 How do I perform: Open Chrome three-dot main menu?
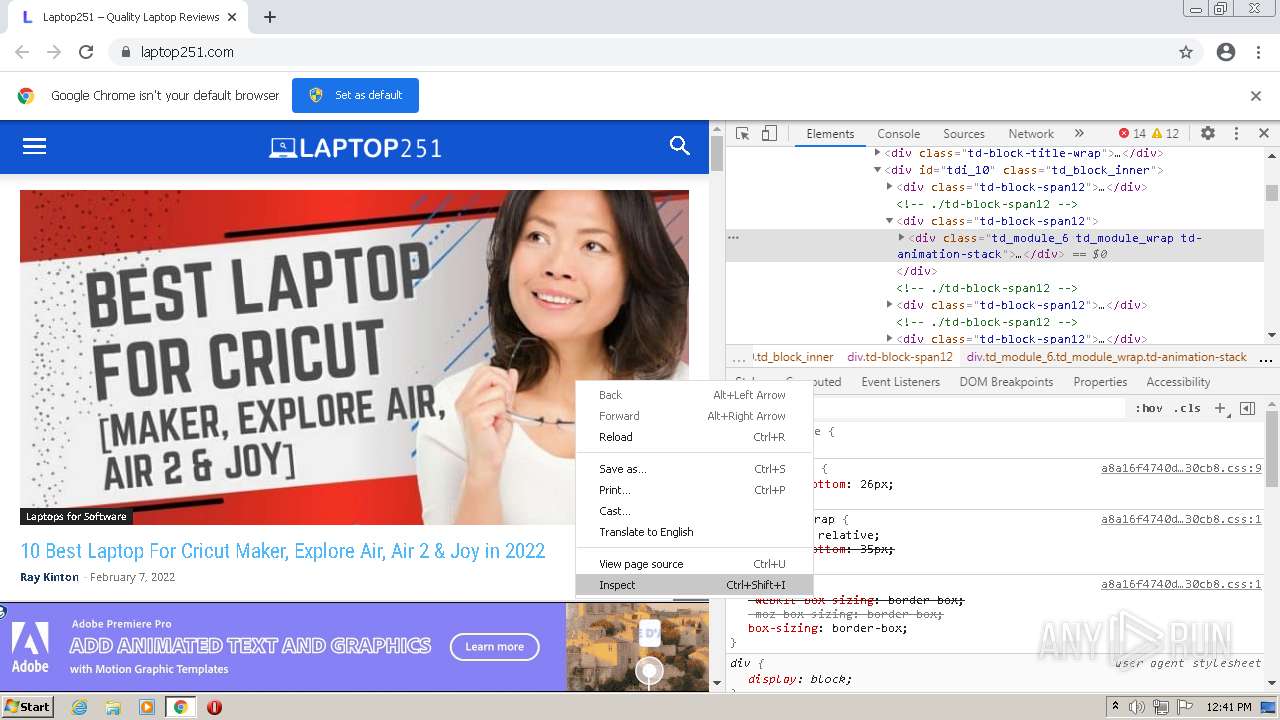point(1258,52)
